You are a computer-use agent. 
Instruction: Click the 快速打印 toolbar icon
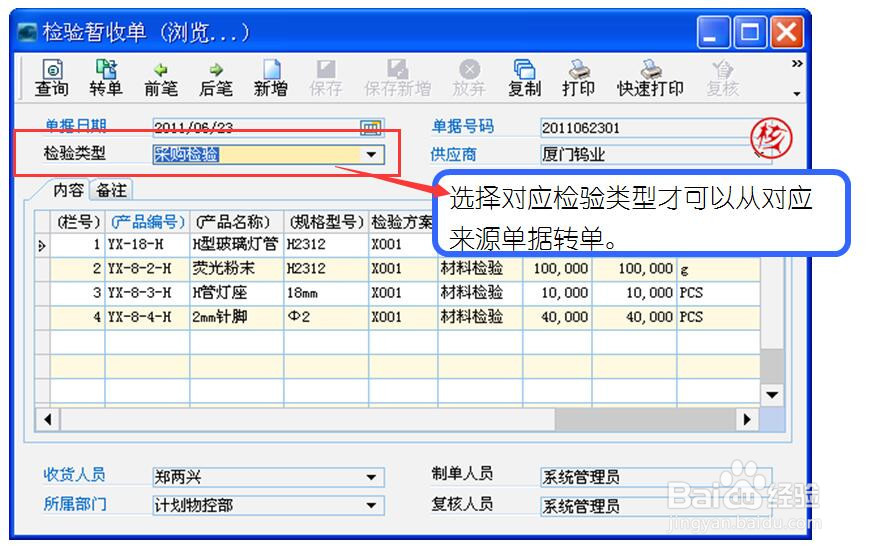[x=650, y=78]
